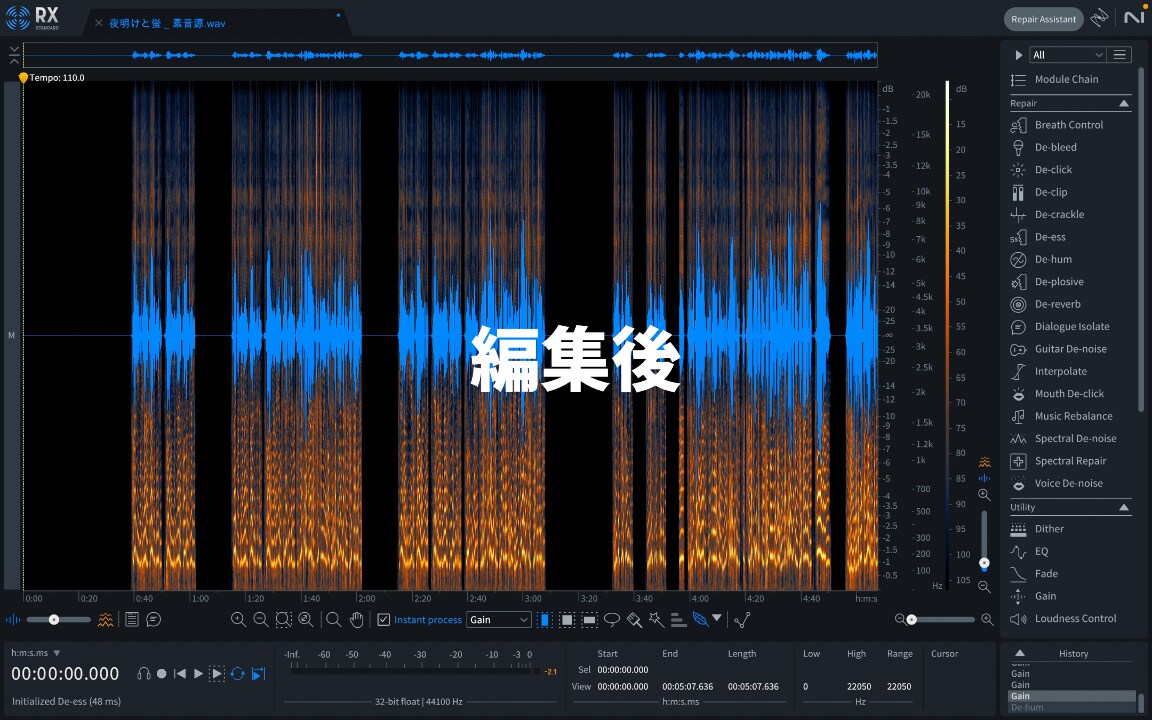Viewport: 1152px width, 720px height.
Task: Collapse the History panel
Action: [x=1020, y=653]
